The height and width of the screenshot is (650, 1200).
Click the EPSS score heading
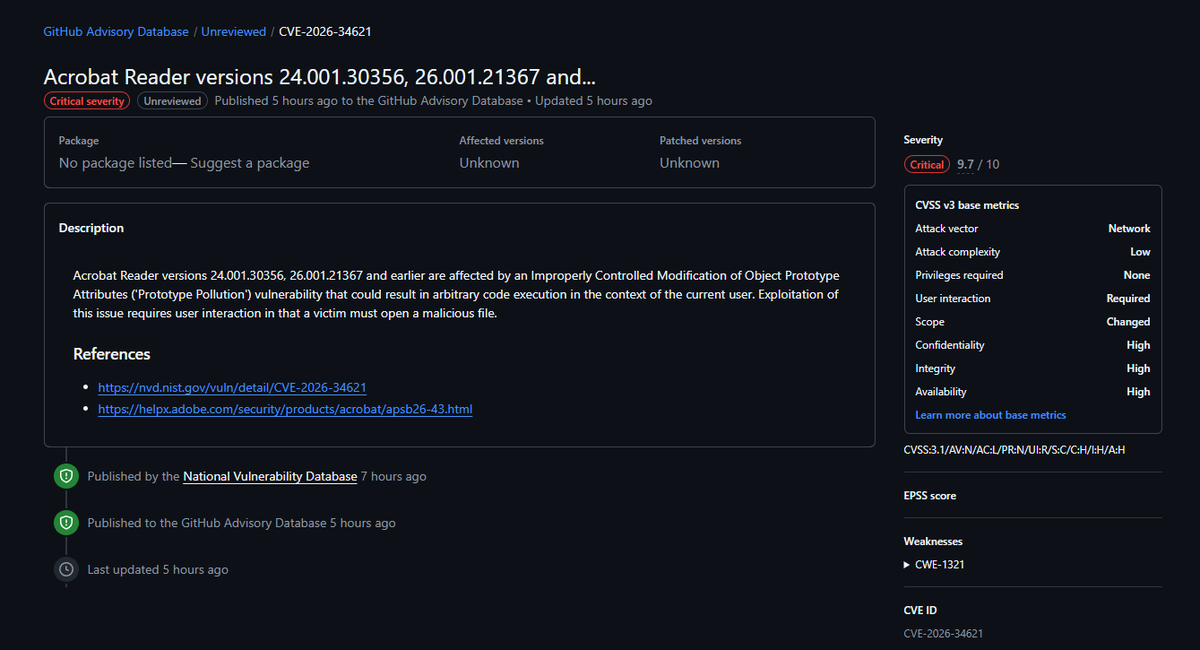pyautogui.click(x=930, y=496)
